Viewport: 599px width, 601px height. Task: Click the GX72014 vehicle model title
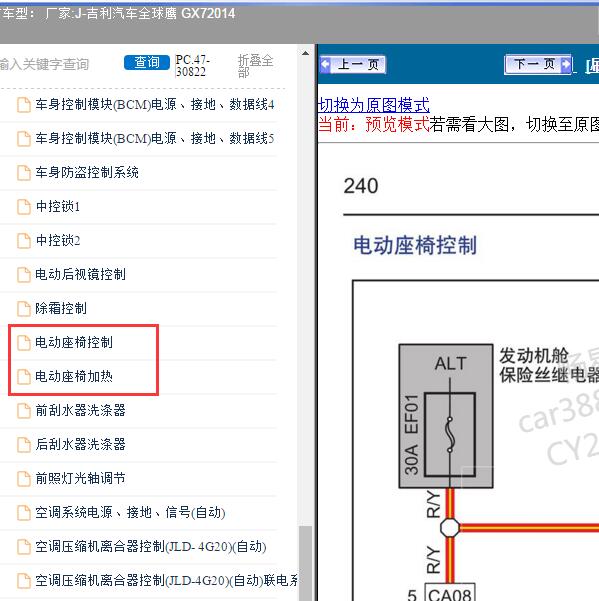(208, 13)
